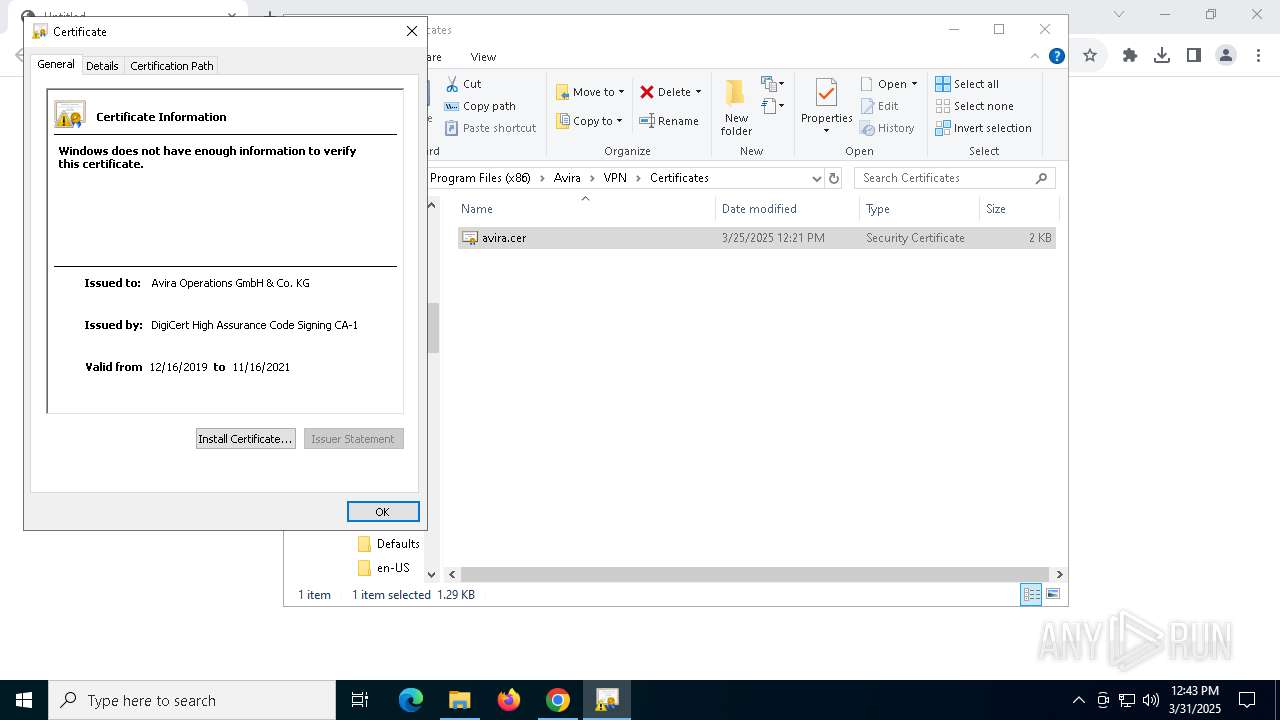Screen dimensions: 1280x720
Task: Open the Copy to dropdown
Action: pyautogui.click(x=589, y=121)
